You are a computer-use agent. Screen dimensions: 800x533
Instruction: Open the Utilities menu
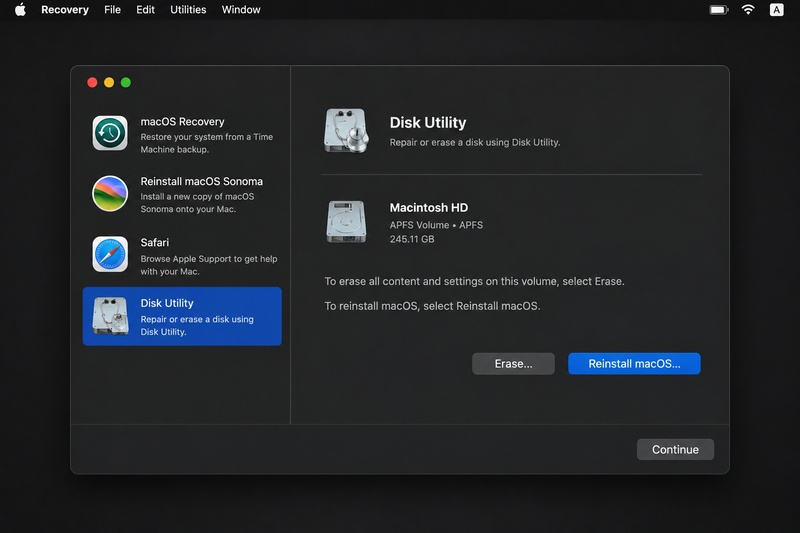(x=188, y=10)
